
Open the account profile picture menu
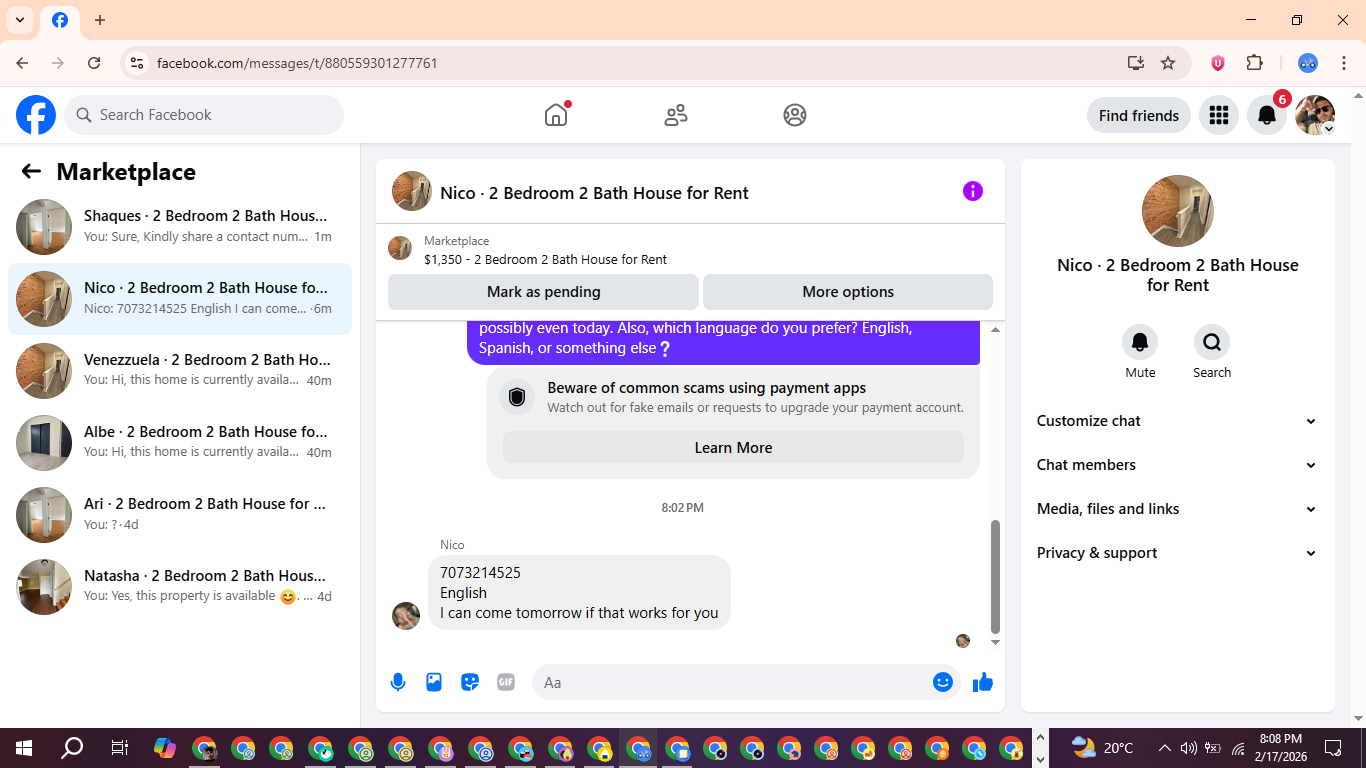pos(1315,115)
